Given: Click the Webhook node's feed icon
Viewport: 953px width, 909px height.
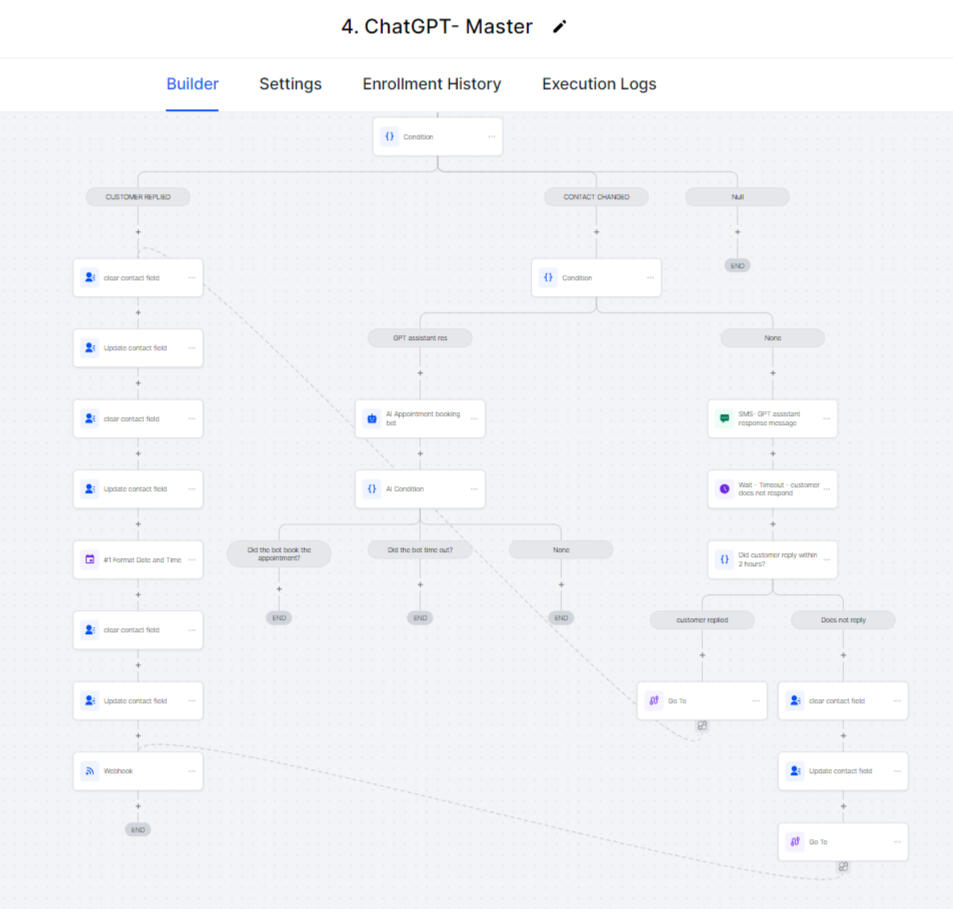Looking at the screenshot, I should 90,770.
